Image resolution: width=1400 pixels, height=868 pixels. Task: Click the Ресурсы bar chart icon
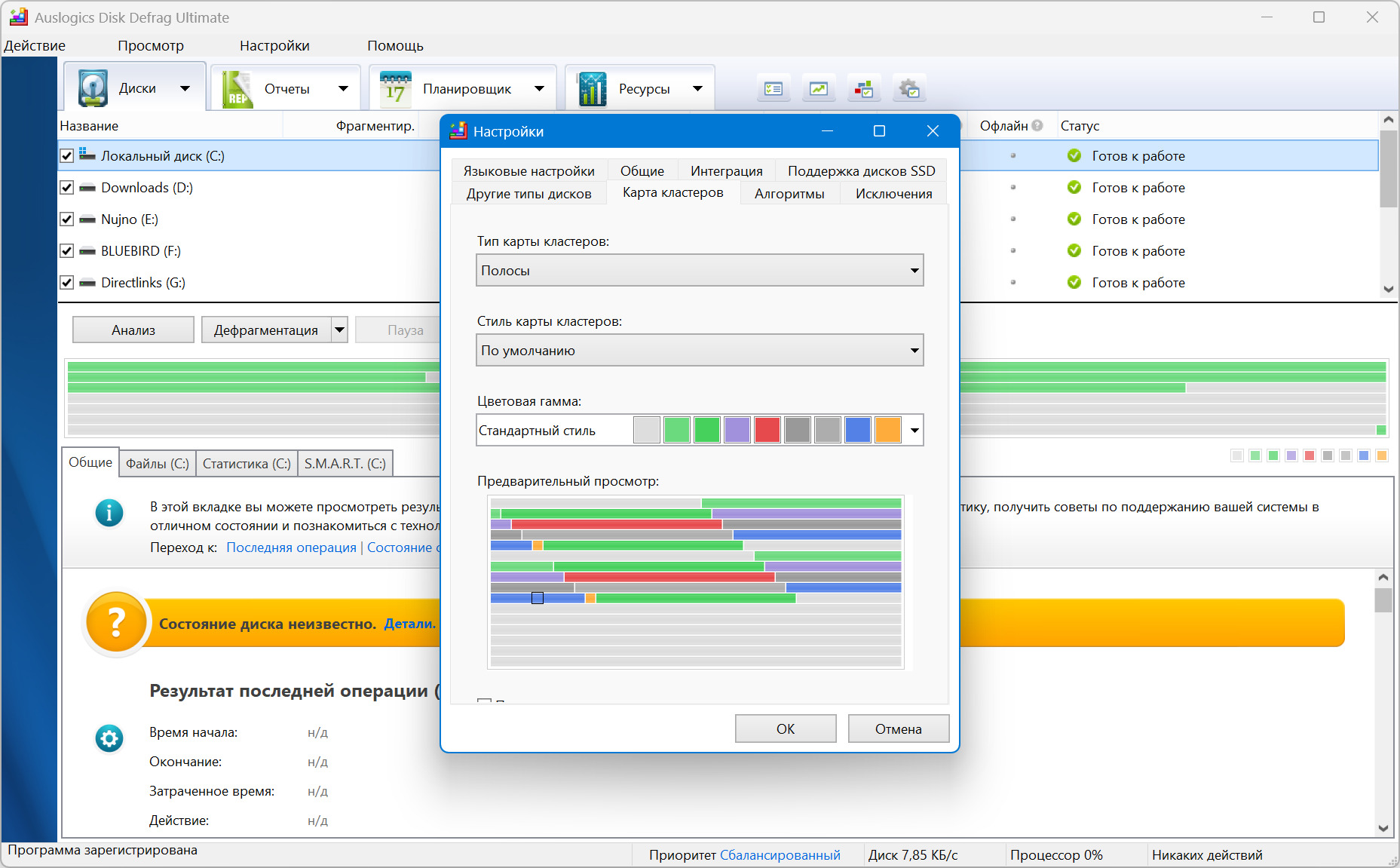coord(592,89)
